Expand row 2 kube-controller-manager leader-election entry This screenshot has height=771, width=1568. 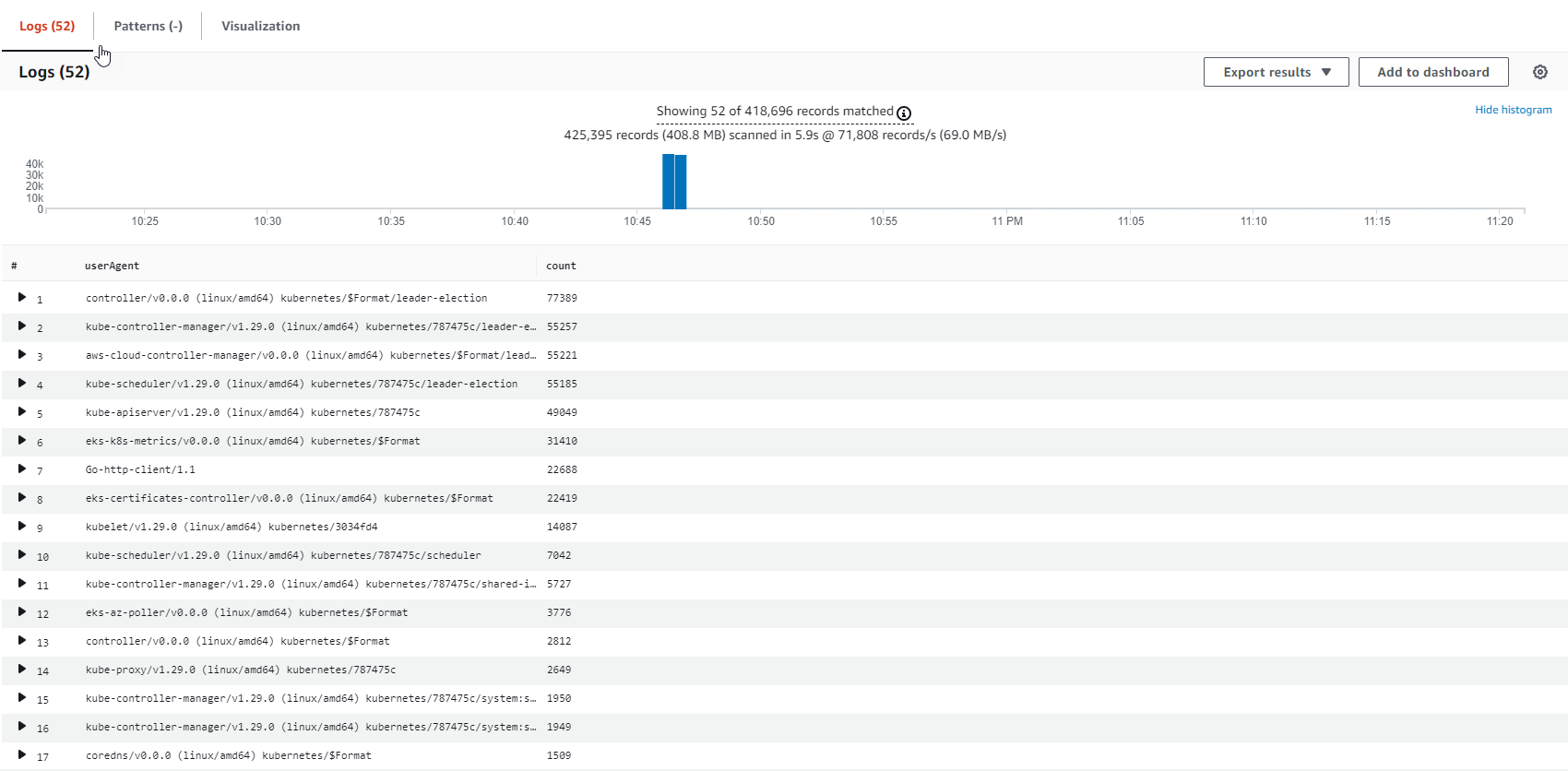(x=22, y=326)
